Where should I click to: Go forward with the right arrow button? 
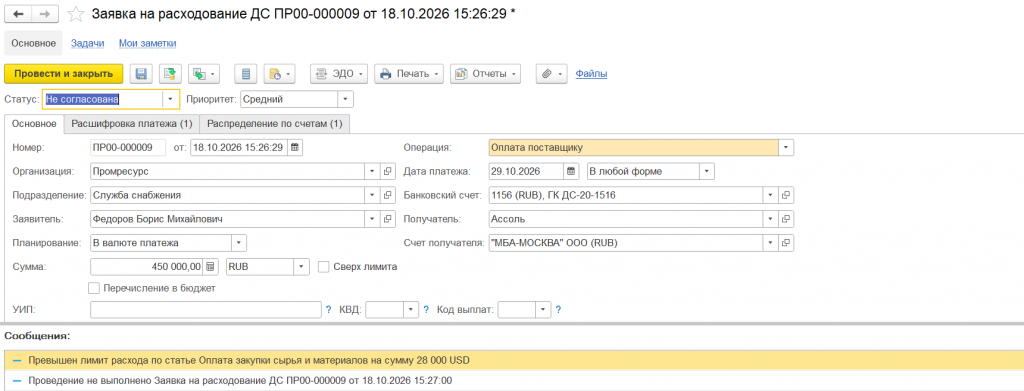(x=44, y=14)
